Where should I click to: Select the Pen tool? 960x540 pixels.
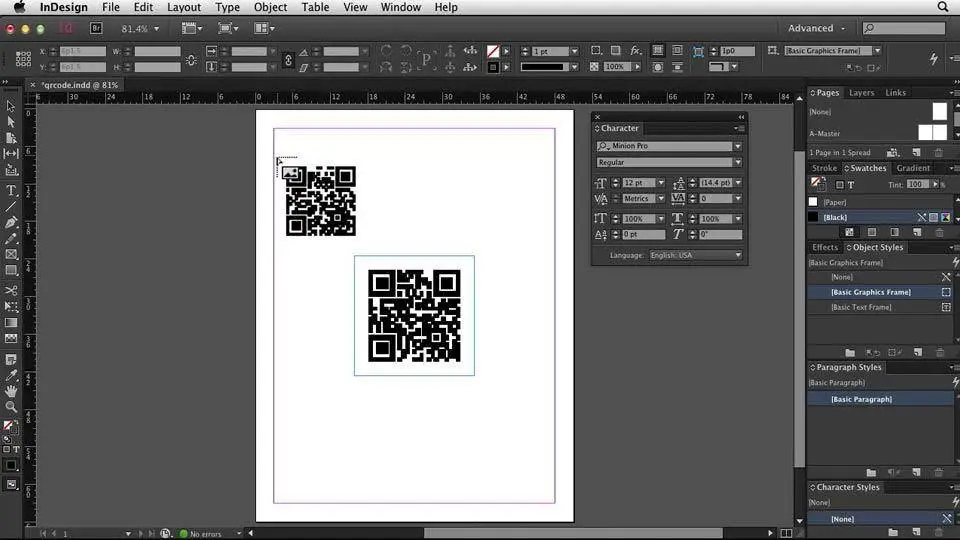coord(10,222)
